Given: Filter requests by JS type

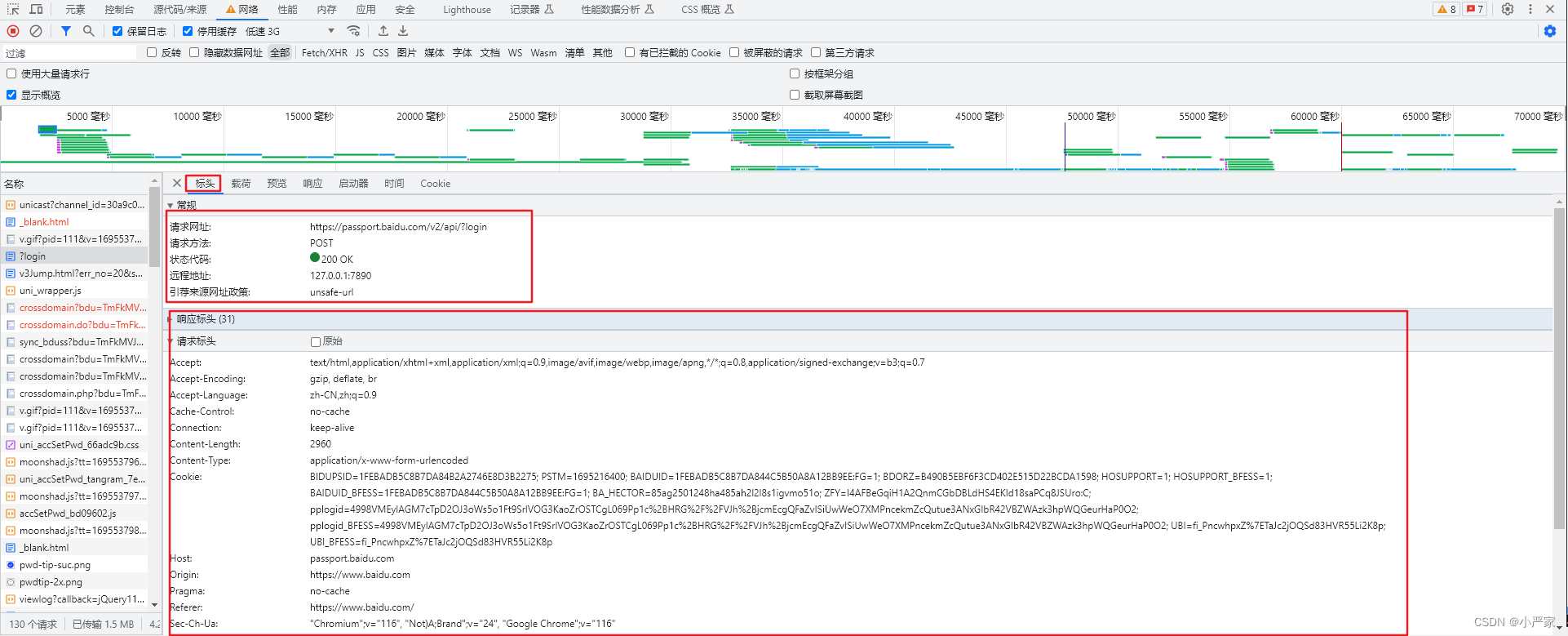Looking at the screenshot, I should point(360,52).
